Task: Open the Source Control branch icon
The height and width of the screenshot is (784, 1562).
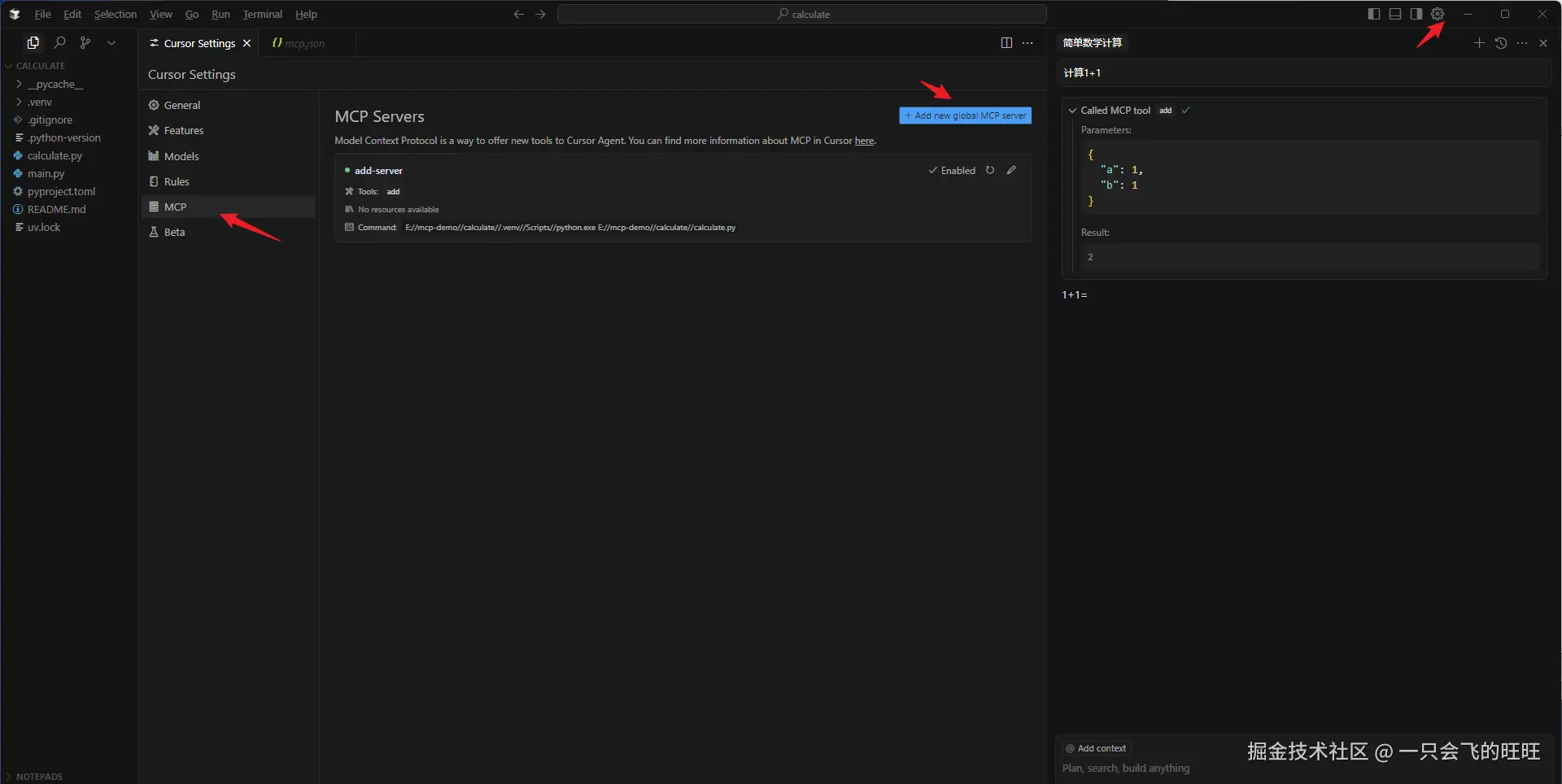Action: pyautogui.click(x=85, y=42)
